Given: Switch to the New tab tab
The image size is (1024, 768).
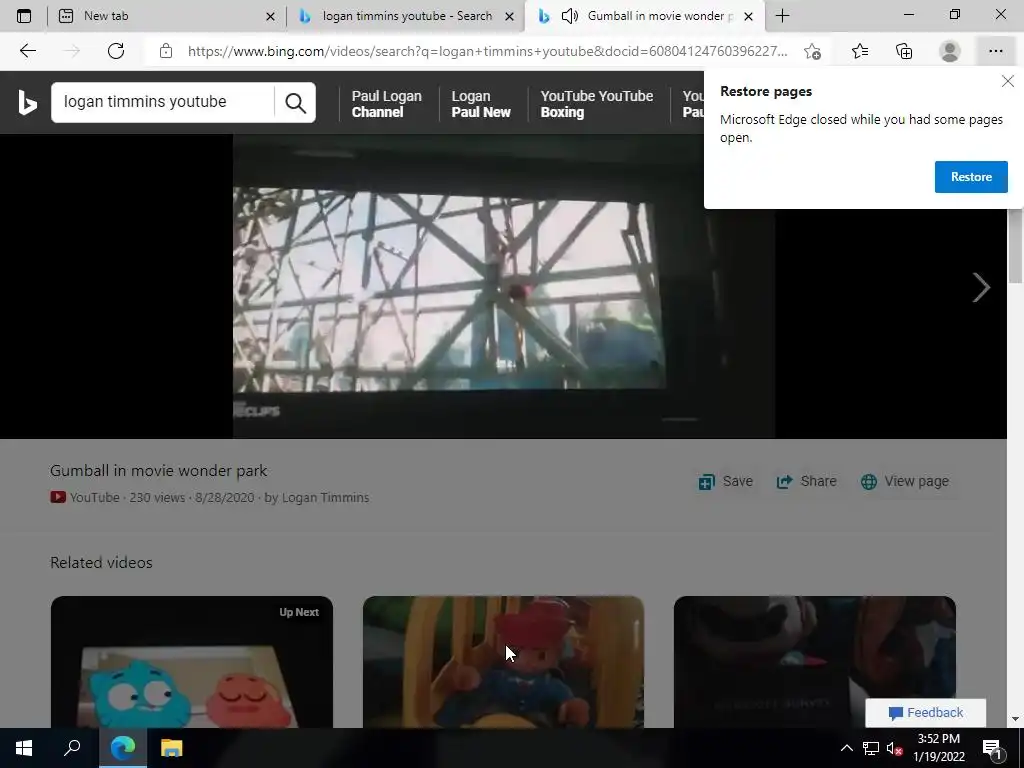Looking at the screenshot, I should click(167, 16).
